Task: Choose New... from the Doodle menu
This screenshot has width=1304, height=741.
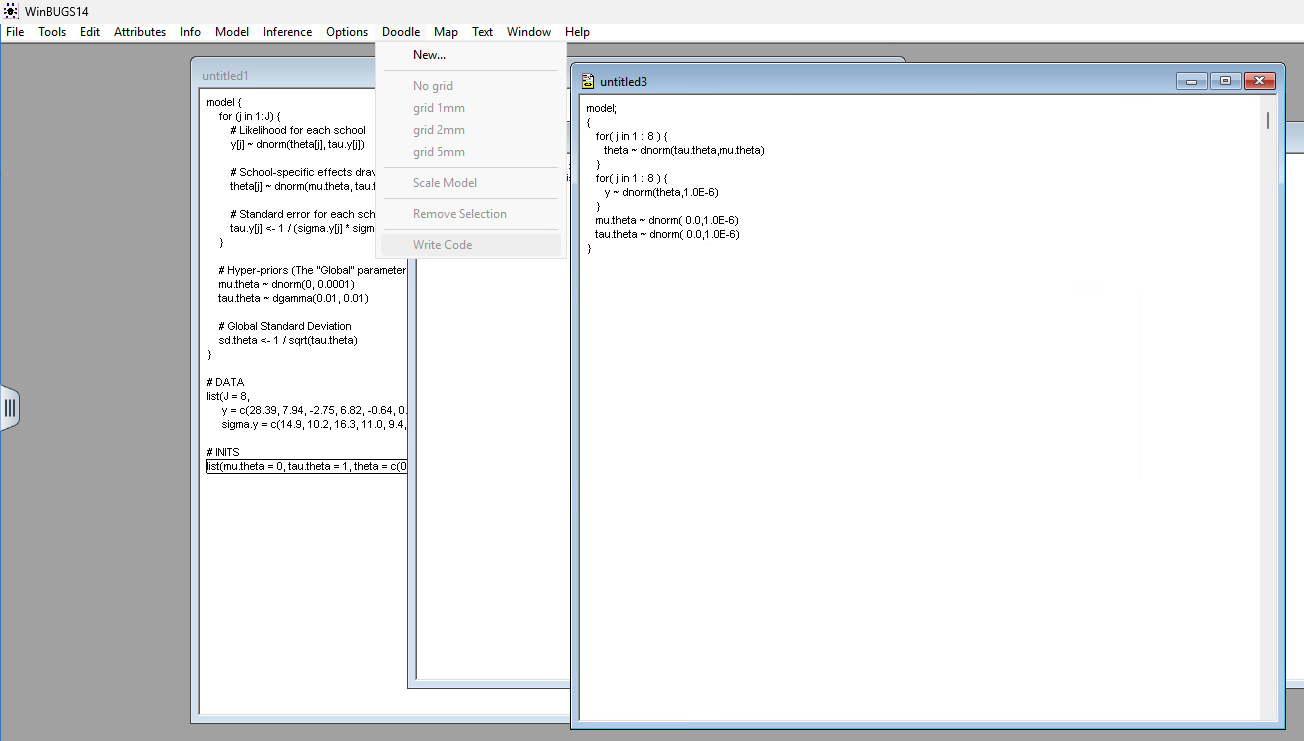Action: click(429, 55)
